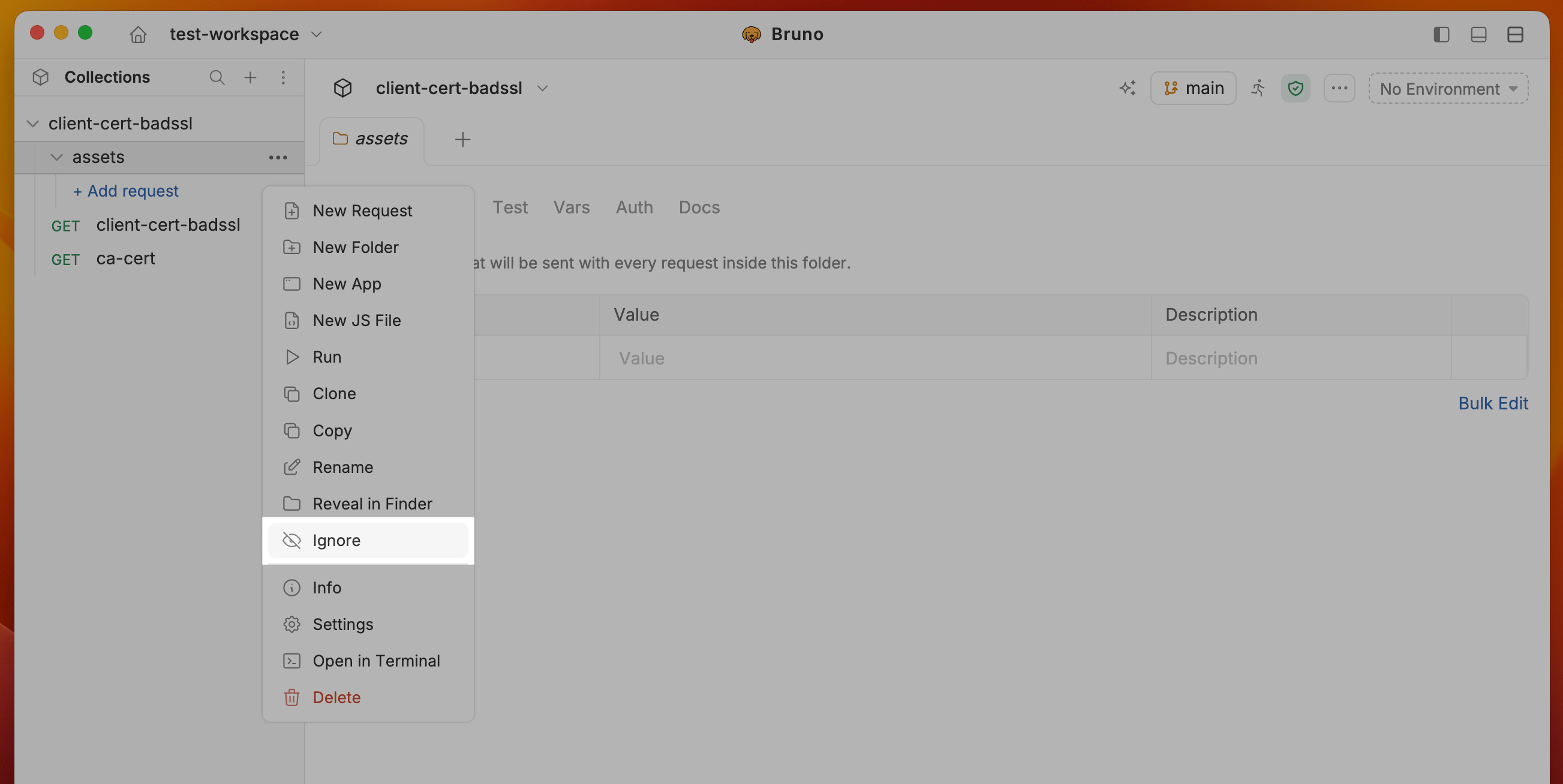Collapse the assets folder chevron
The width and height of the screenshot is (1563, 784).
click(x=56, y=158)
